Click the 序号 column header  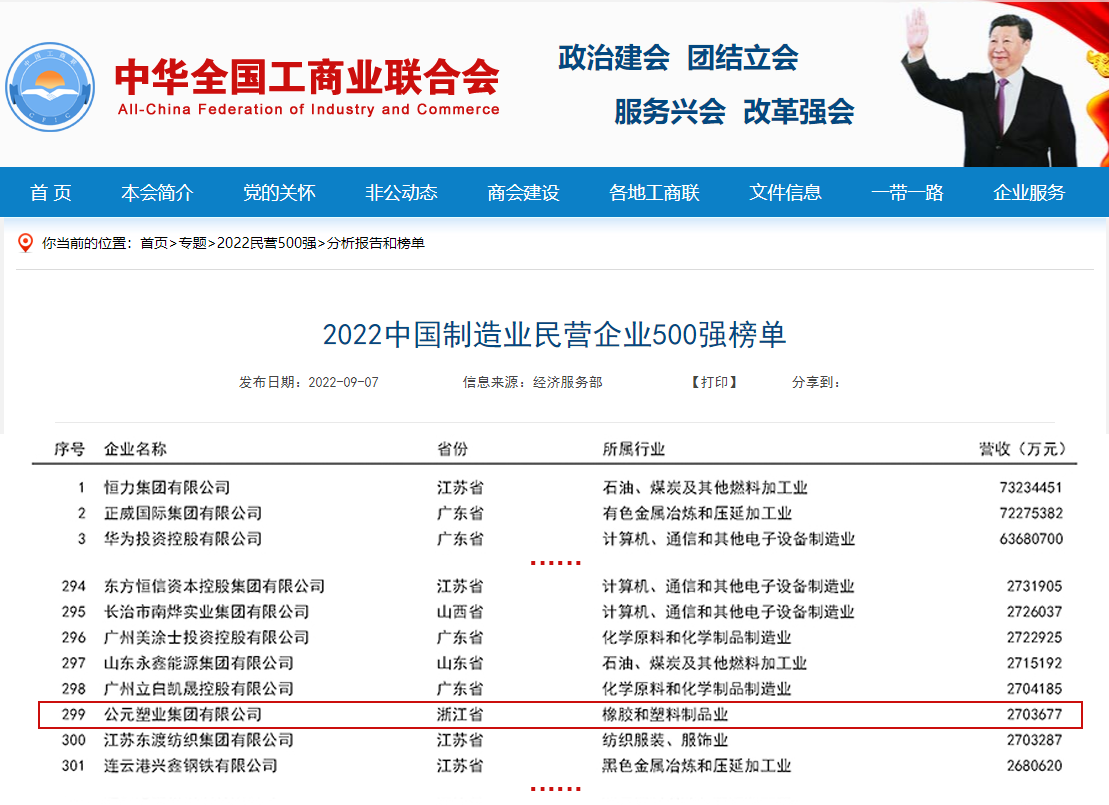click(69, 449)
